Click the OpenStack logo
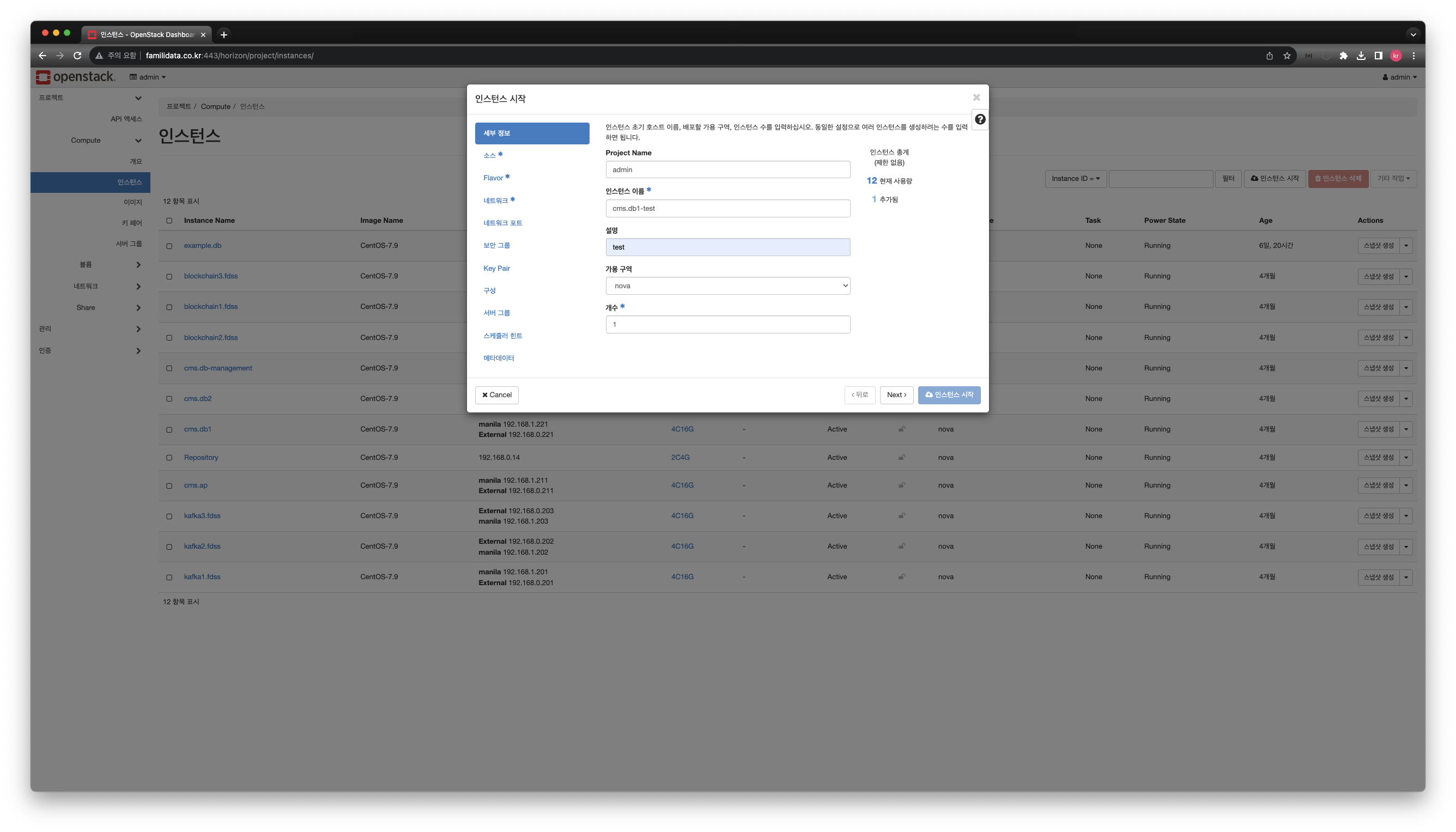This screenshot has width=1456, height=832. [x=75, y=77]
